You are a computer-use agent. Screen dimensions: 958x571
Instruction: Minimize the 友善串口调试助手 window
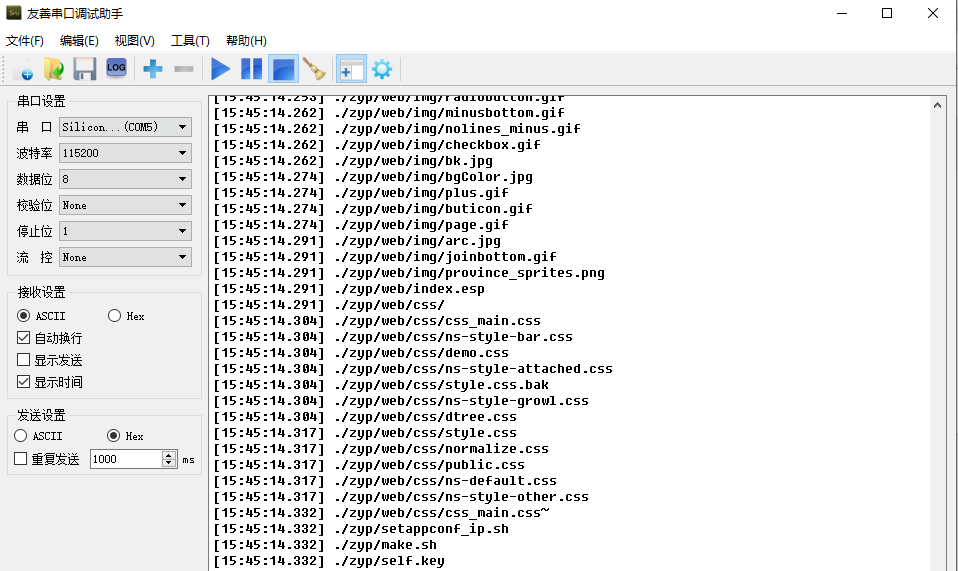point(842,13)
